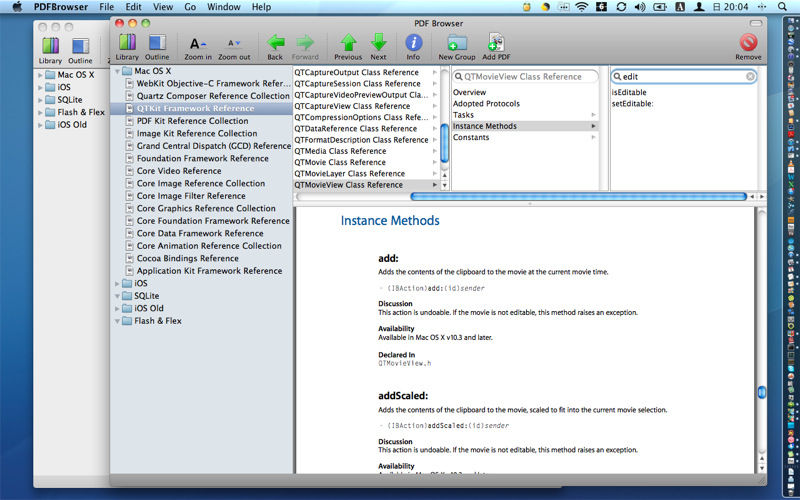Image resolution: width=800 pixels, height=500 pixels.
Task: Expand Mac OS X folder in background window
Action: 40,75
